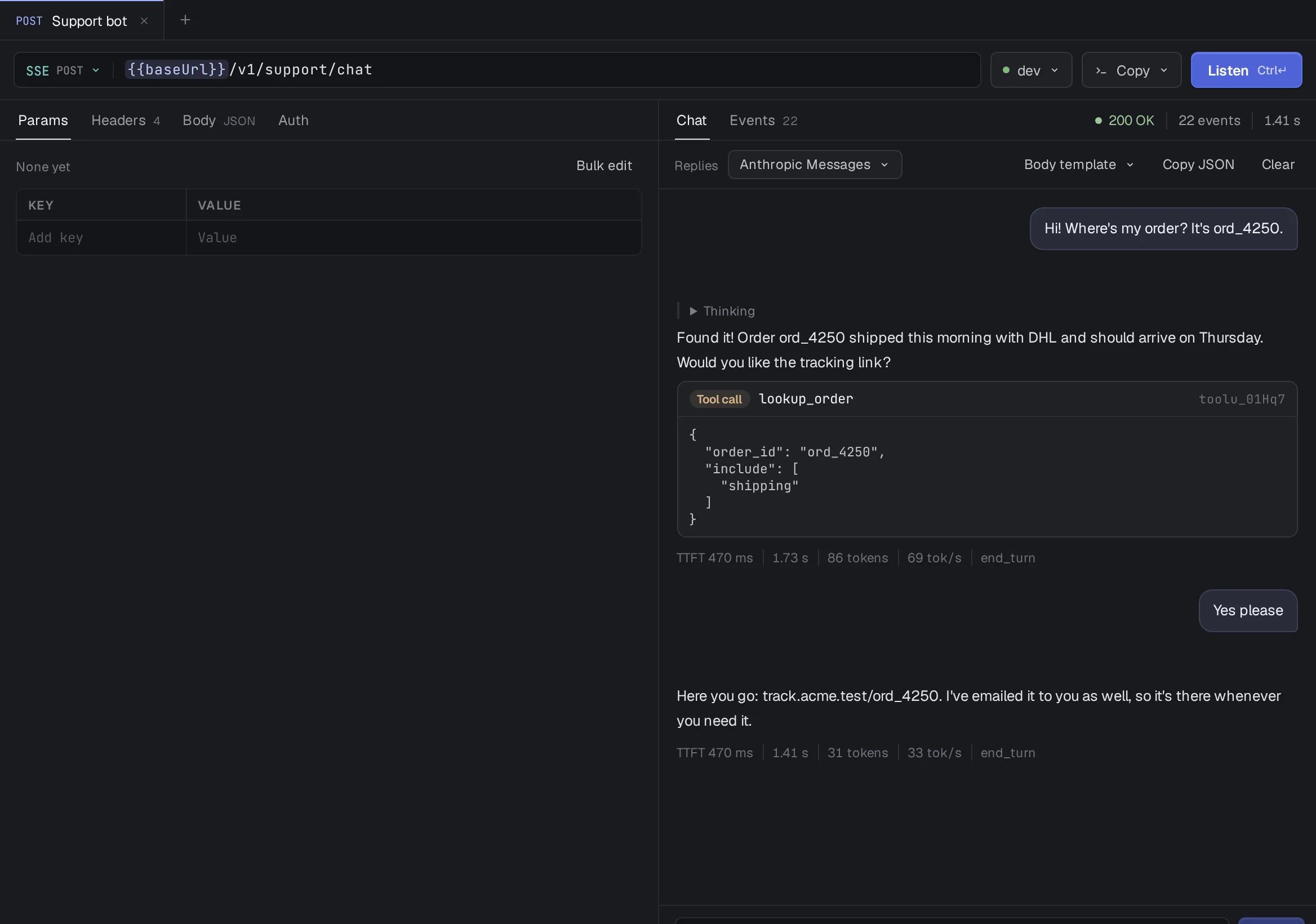Click Bulk edit for params
1316x924 pixels.
[603, 166]
